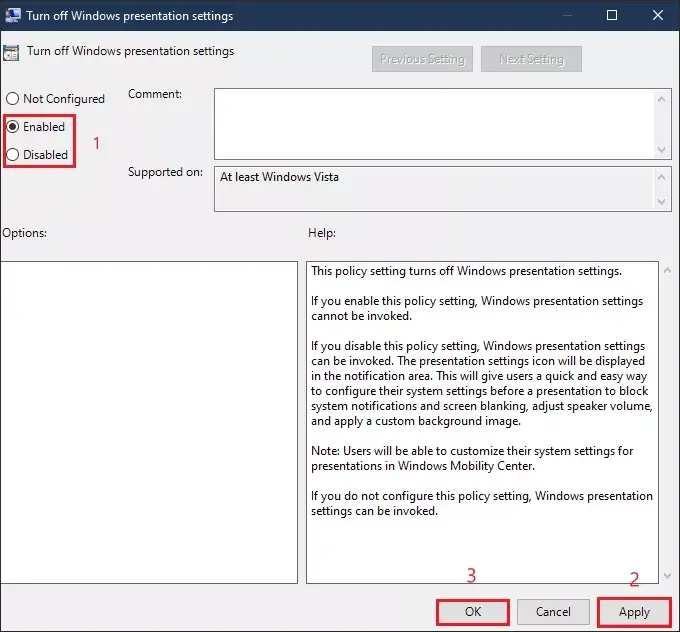Click 'Note: Users will be able' paragraph
Viewport: 680px width, 632px height.
pyautogui.click(x=472, y=458)
